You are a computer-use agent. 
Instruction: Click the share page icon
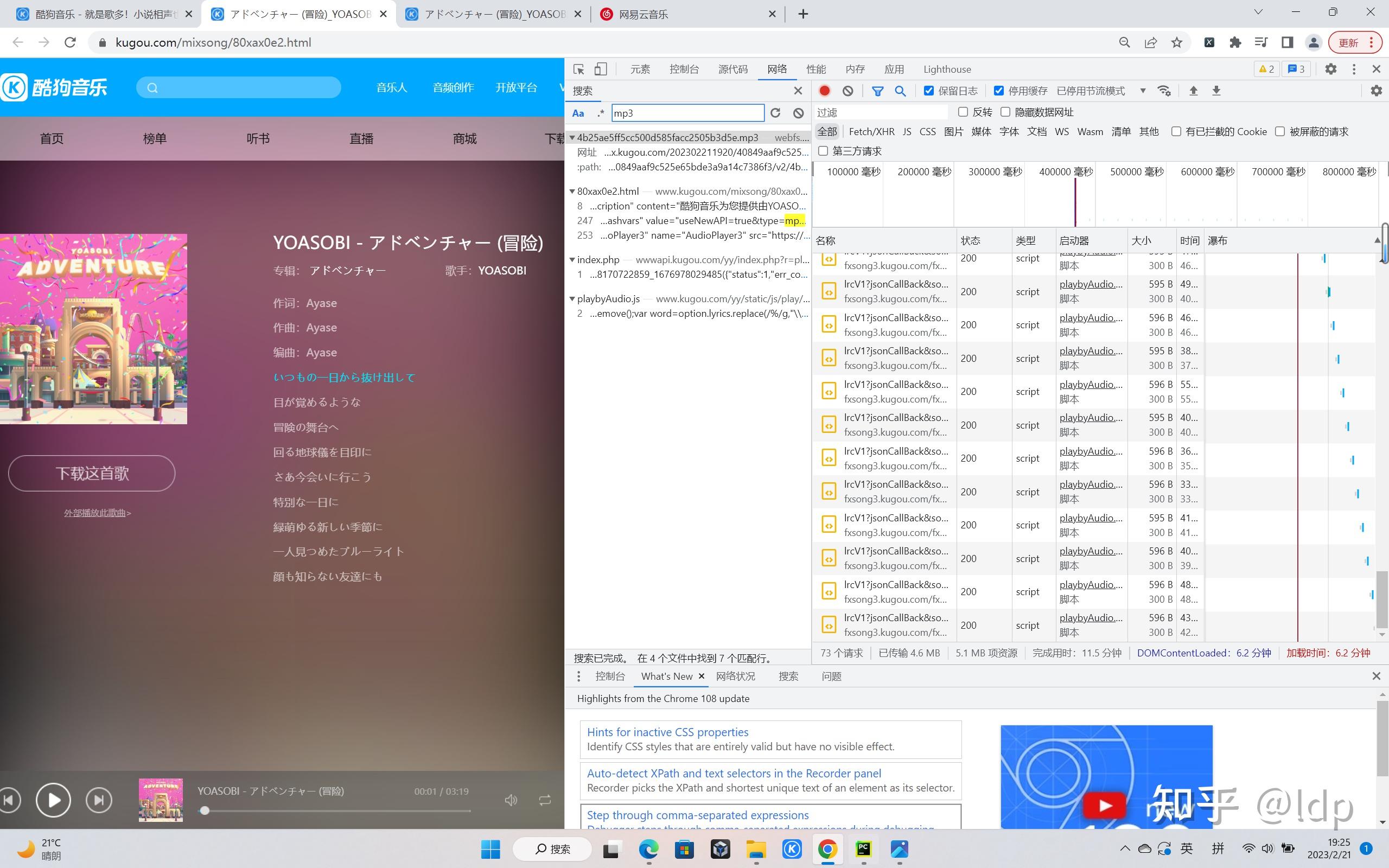[1151, 42]
